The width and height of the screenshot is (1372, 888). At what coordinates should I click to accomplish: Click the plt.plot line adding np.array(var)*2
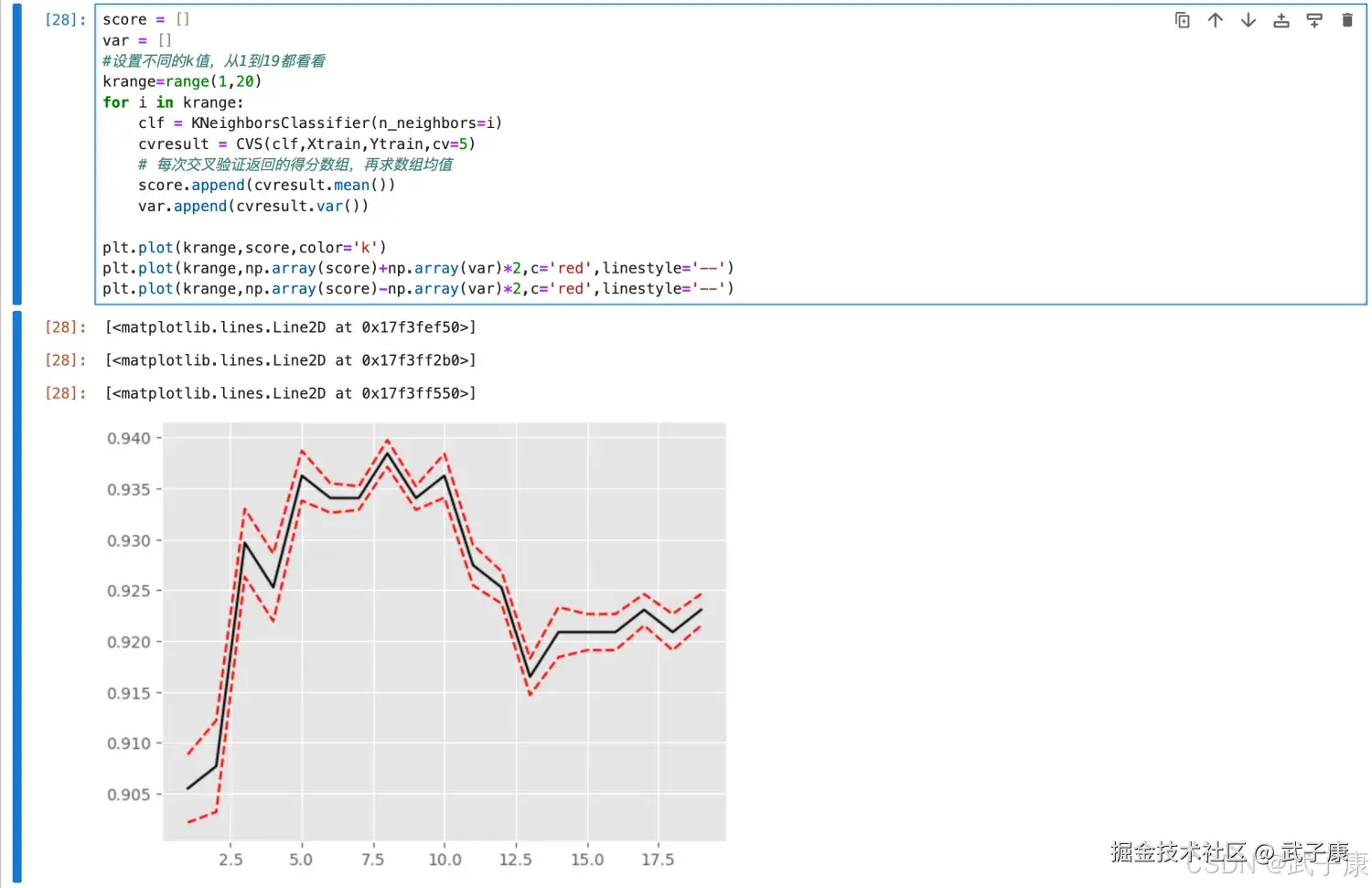(418, 268)
